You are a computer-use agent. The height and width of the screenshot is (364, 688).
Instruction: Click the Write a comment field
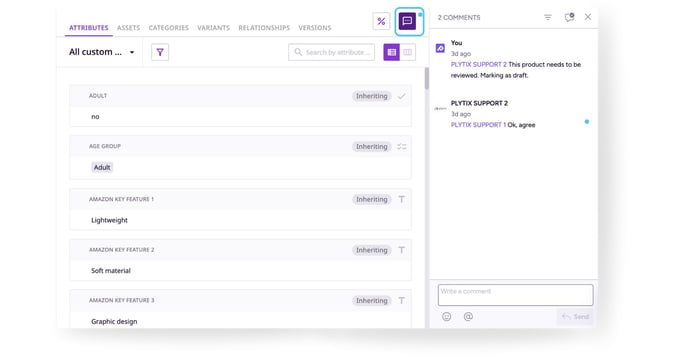click(x=516, y=295)
